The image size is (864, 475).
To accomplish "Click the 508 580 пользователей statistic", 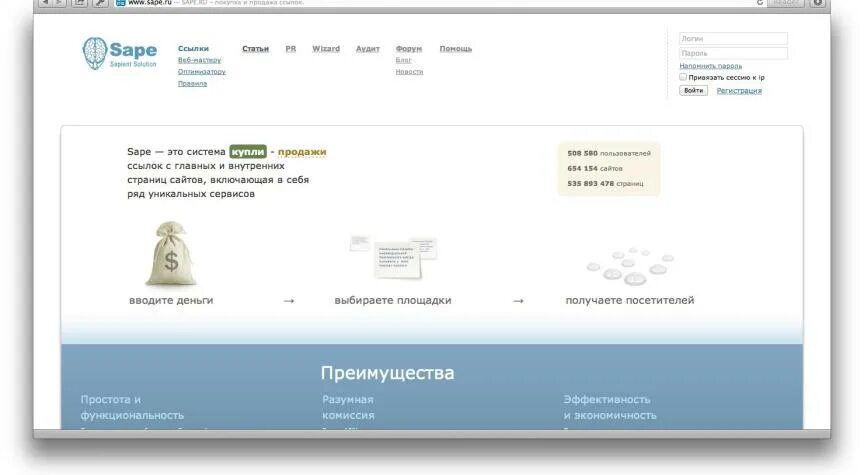I will coord(608,153).
